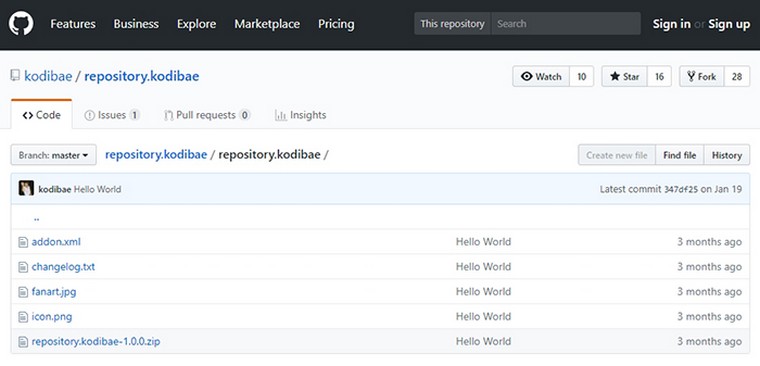This screenshot has height=366, width=760.
Task: Open the fanart.jpg file
Action: [x=54, y=292]
